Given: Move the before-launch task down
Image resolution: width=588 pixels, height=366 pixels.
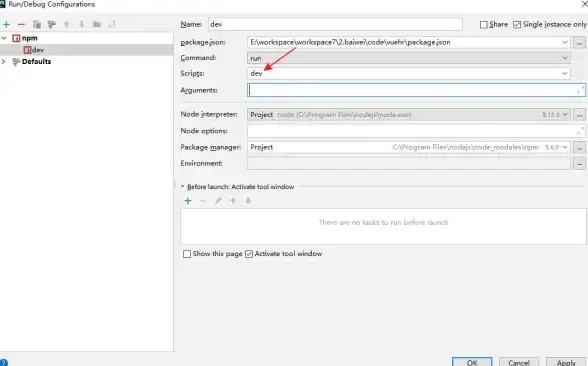Looking at the screenshot, I should pyautogui.click(x=248, y=201).
